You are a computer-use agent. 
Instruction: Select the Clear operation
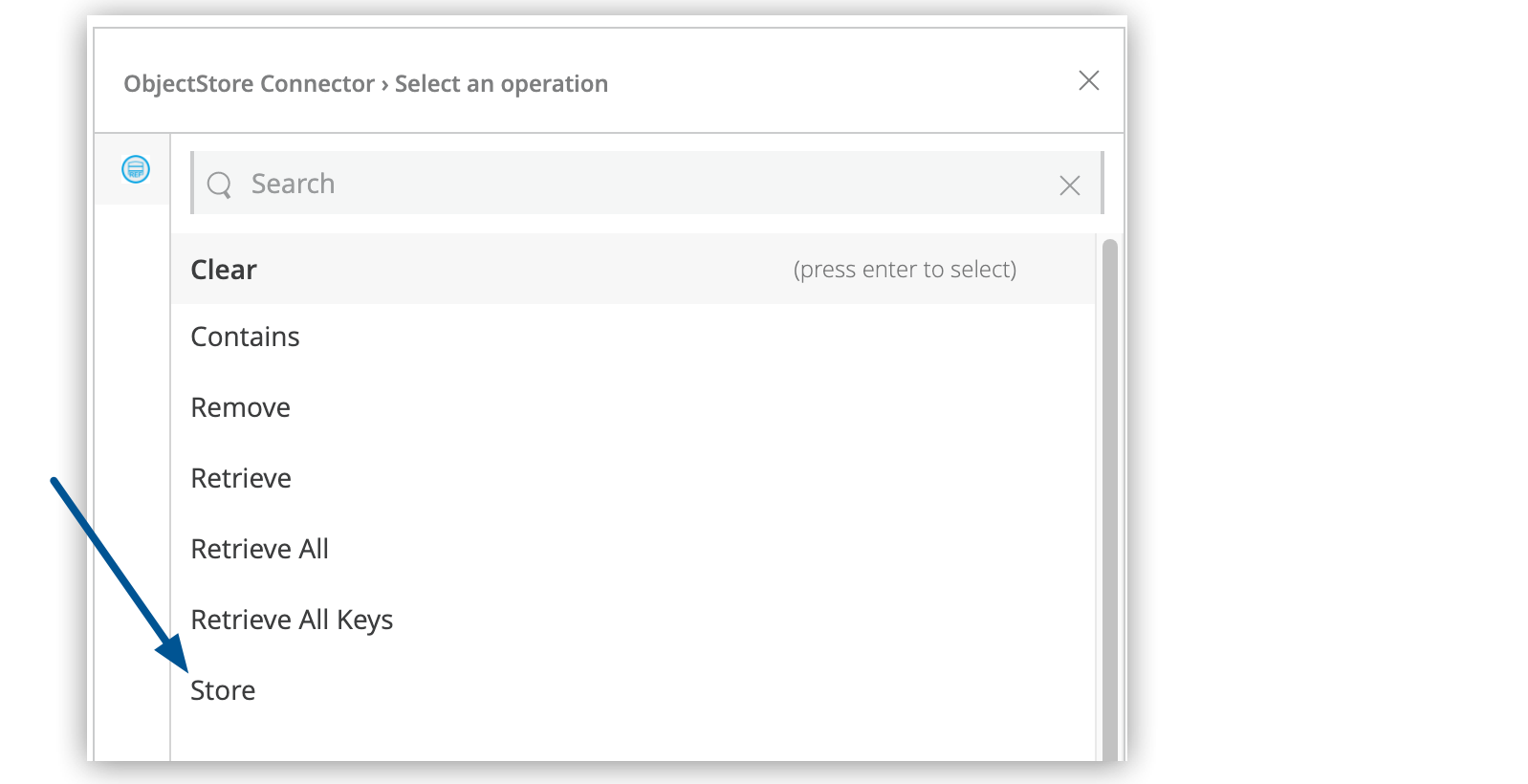tap(224, 270)
